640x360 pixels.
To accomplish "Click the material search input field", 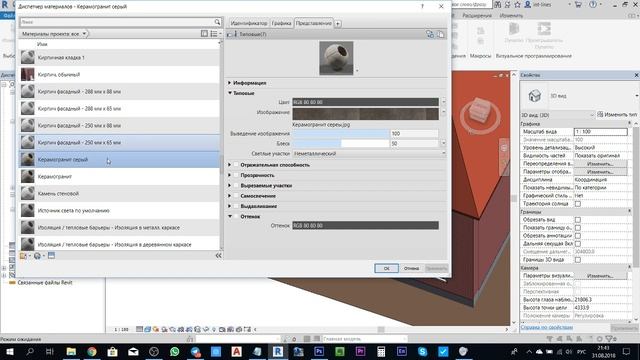I will (x=116, y=22).
